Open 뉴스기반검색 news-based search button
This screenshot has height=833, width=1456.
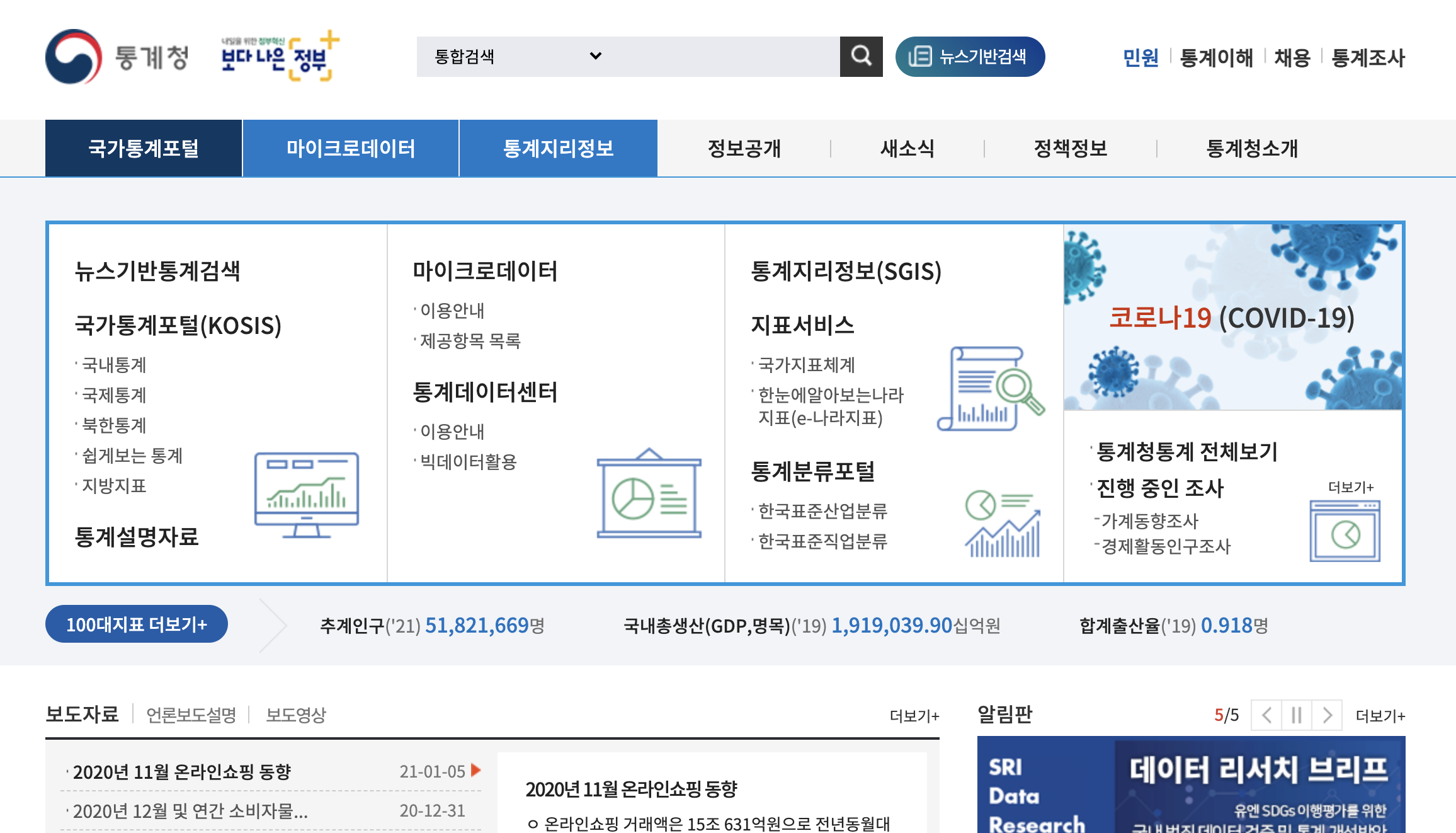coord(970,57)
